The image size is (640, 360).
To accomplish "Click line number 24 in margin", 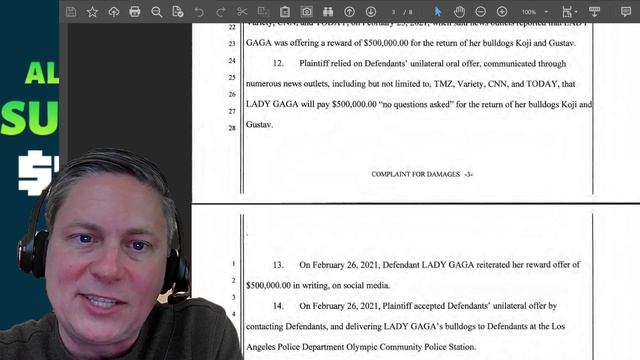I will pos(232,60).
